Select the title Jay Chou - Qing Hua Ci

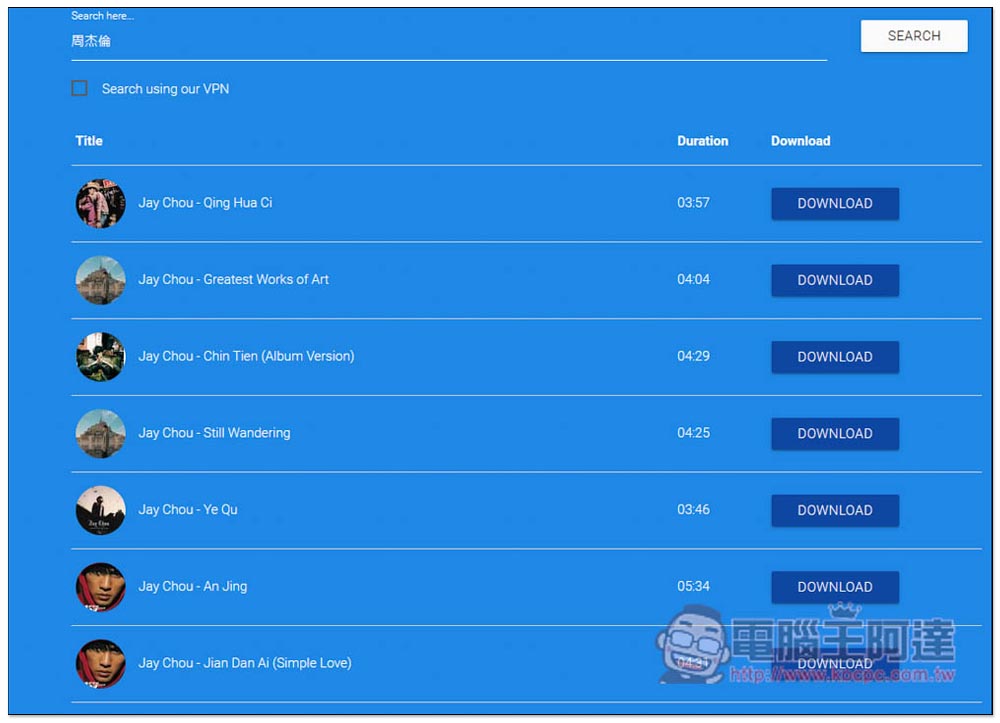coord(205,203)
